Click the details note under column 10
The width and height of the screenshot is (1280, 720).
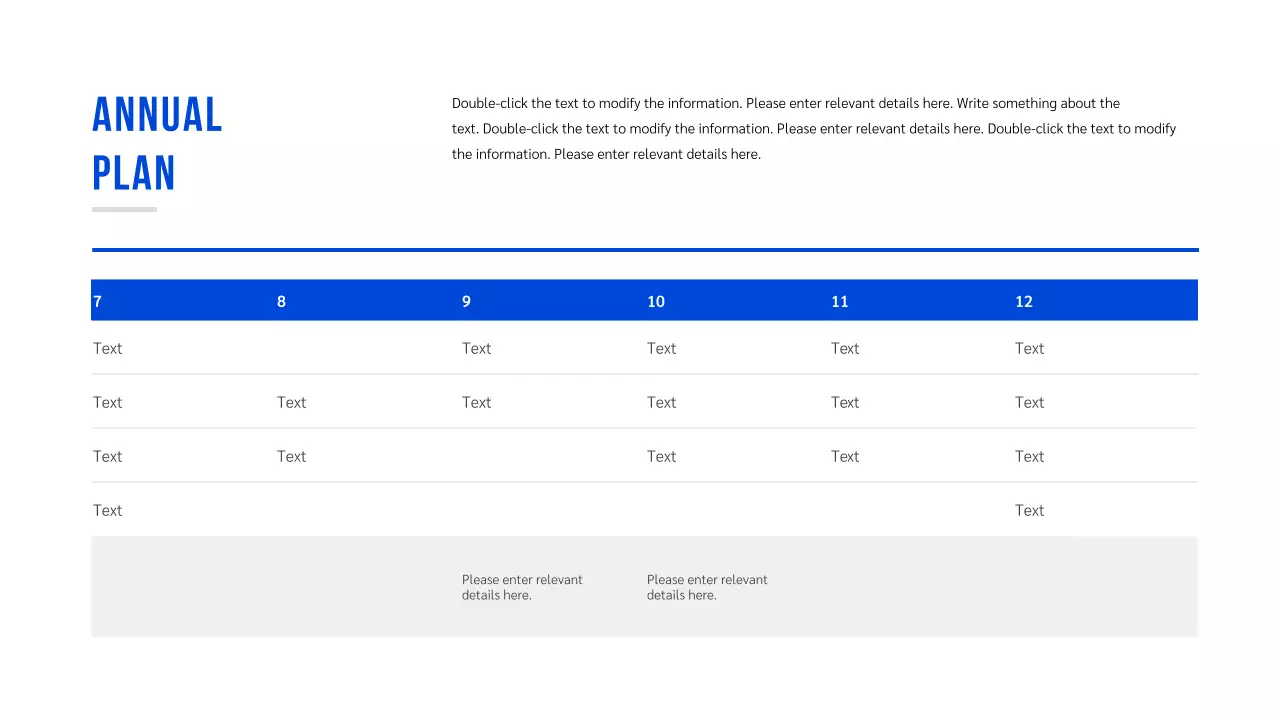coord(707,587)
